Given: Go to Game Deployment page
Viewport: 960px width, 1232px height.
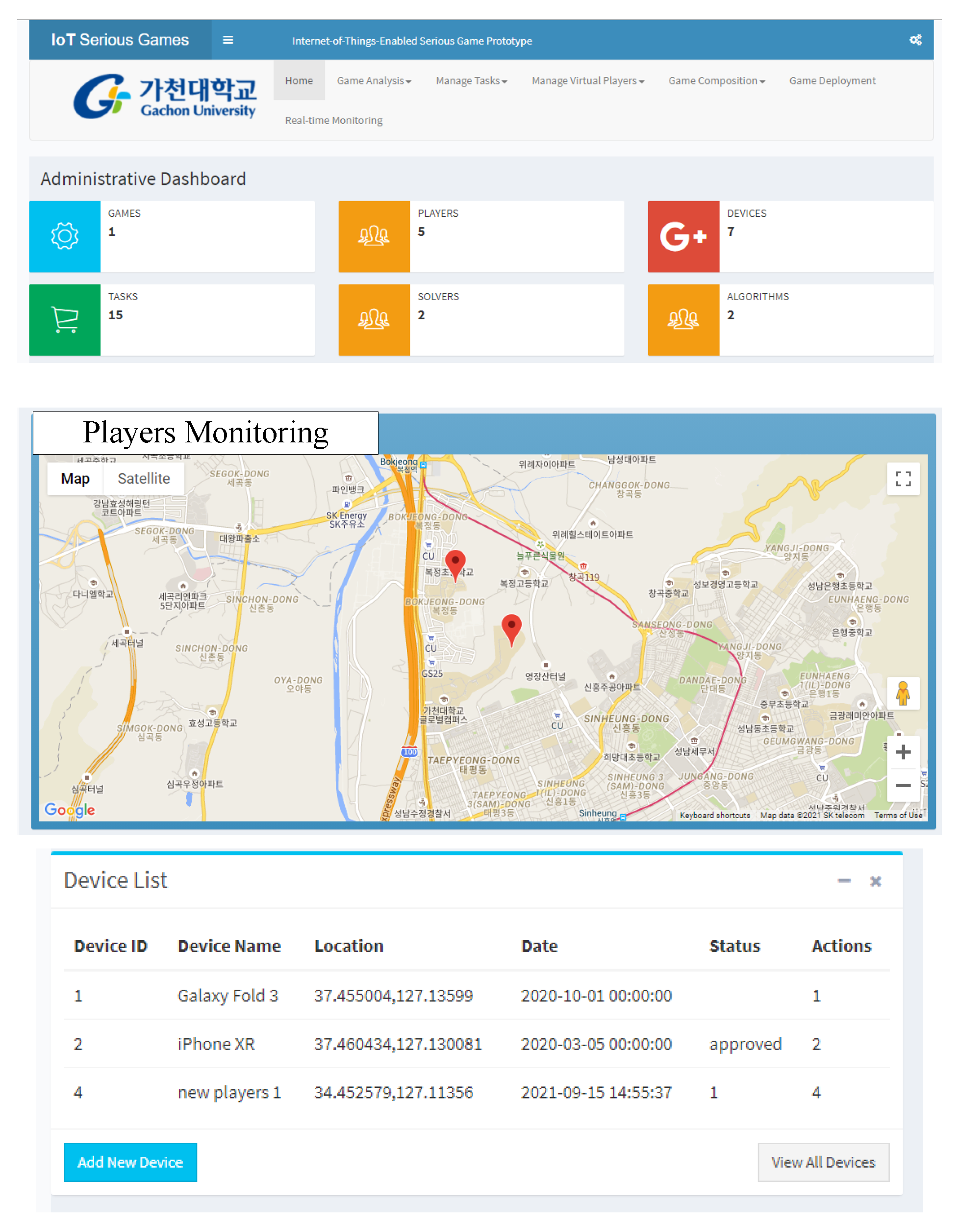Looking at the screenshot, I should pos(832,80).
